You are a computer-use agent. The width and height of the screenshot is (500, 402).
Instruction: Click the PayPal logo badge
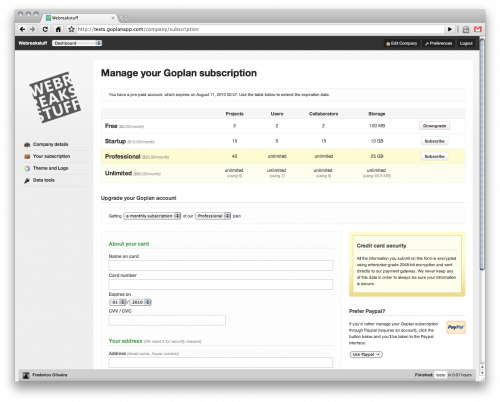coord(456,327)
